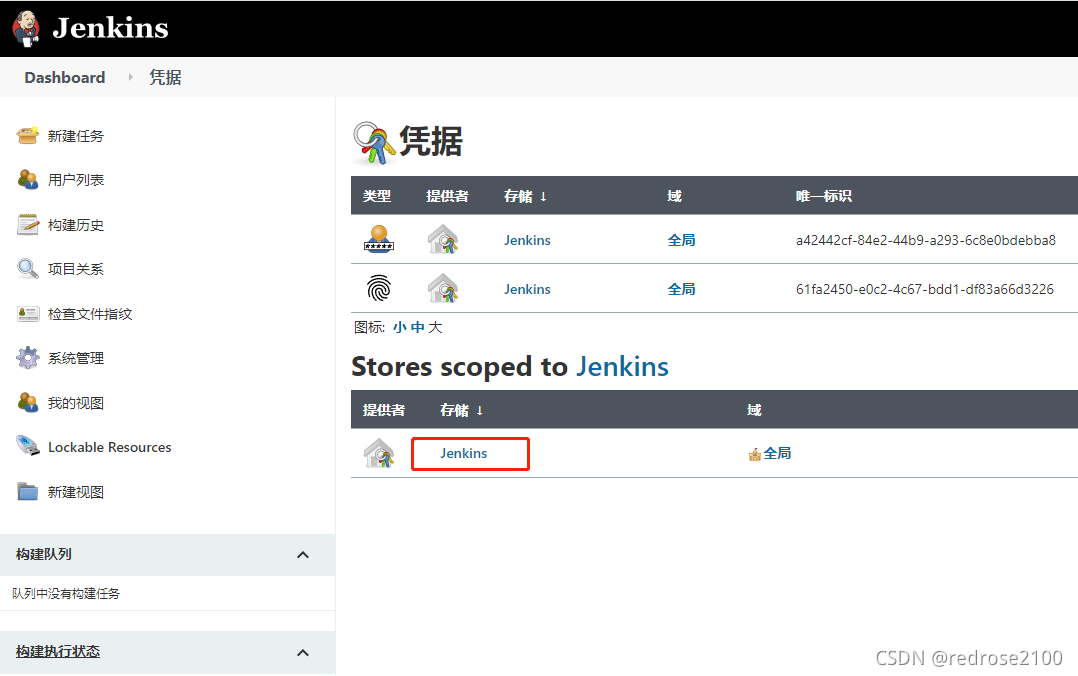Image resolution: width=1078 pixels, height=676 pixels.
Task: Click provider icon in 61fa2450 row
Action: (x=443, y=288)
